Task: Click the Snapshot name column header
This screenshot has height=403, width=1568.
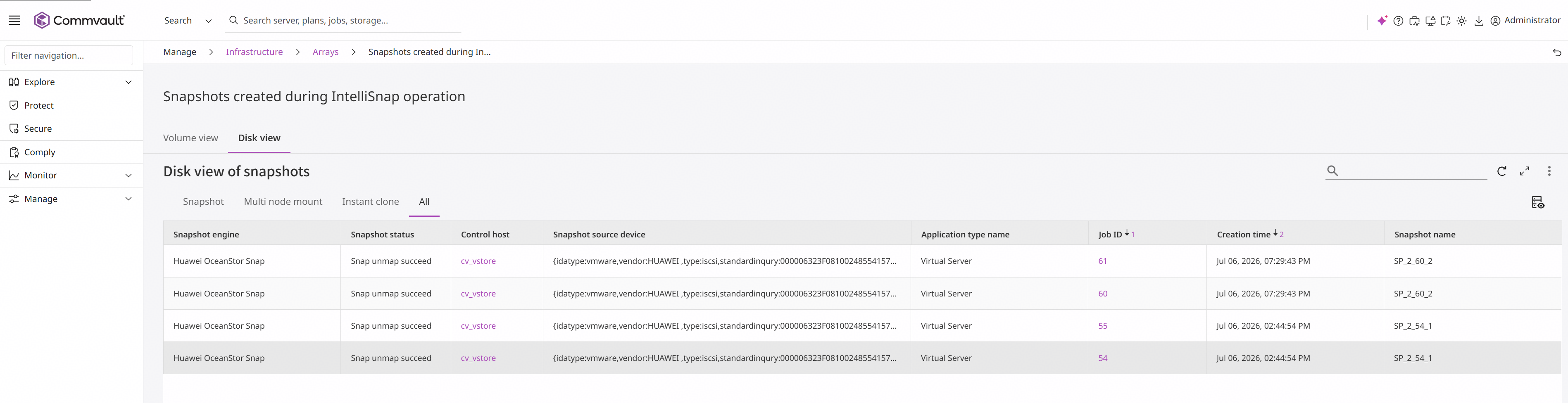Action: pyautogui.click(x=1424, y=235)
